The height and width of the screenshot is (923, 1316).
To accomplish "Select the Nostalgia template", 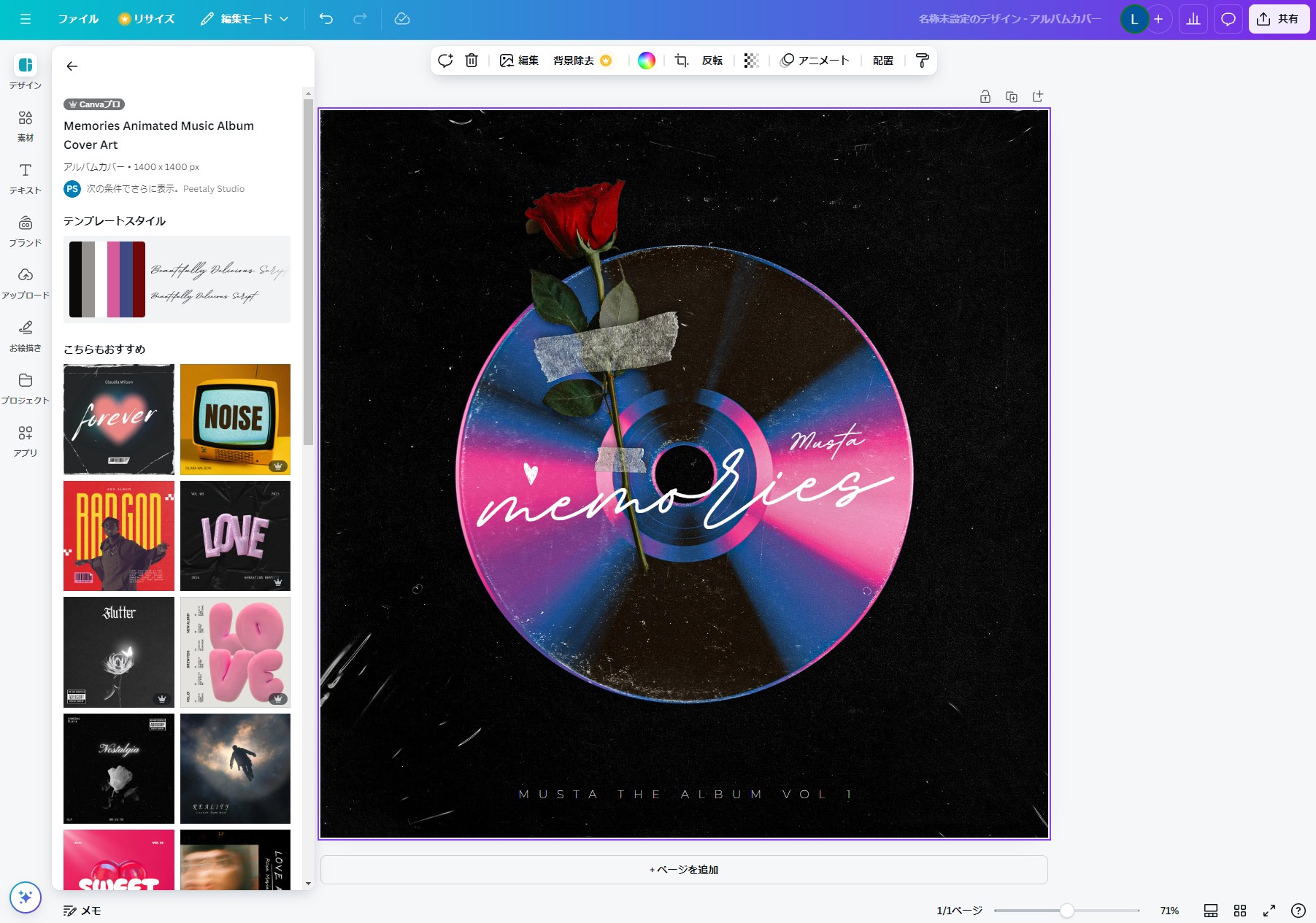I will tap(119, 768).
